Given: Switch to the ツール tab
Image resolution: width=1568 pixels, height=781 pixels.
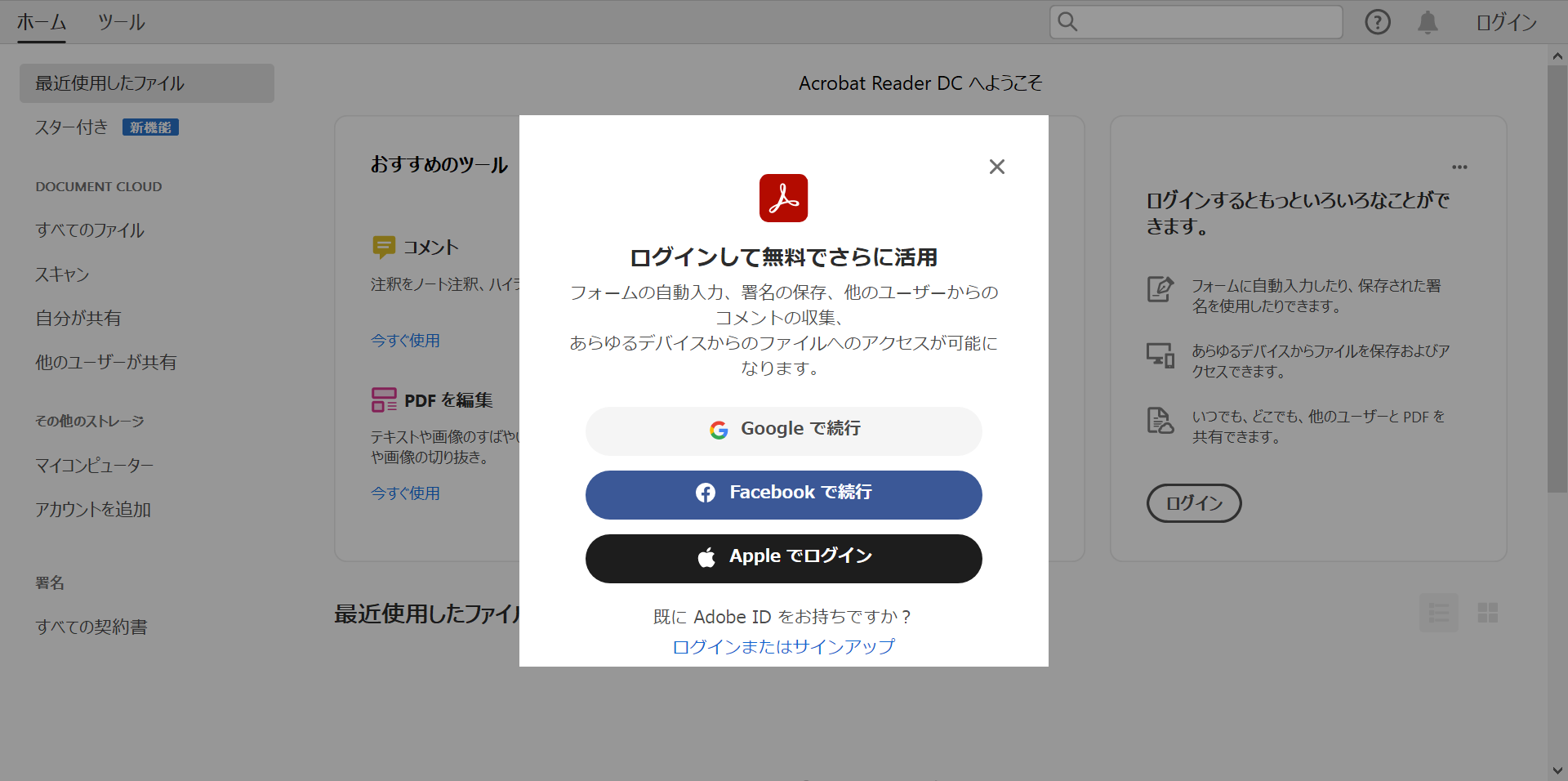Looking at the screenshot, I should tap(122, 22).
